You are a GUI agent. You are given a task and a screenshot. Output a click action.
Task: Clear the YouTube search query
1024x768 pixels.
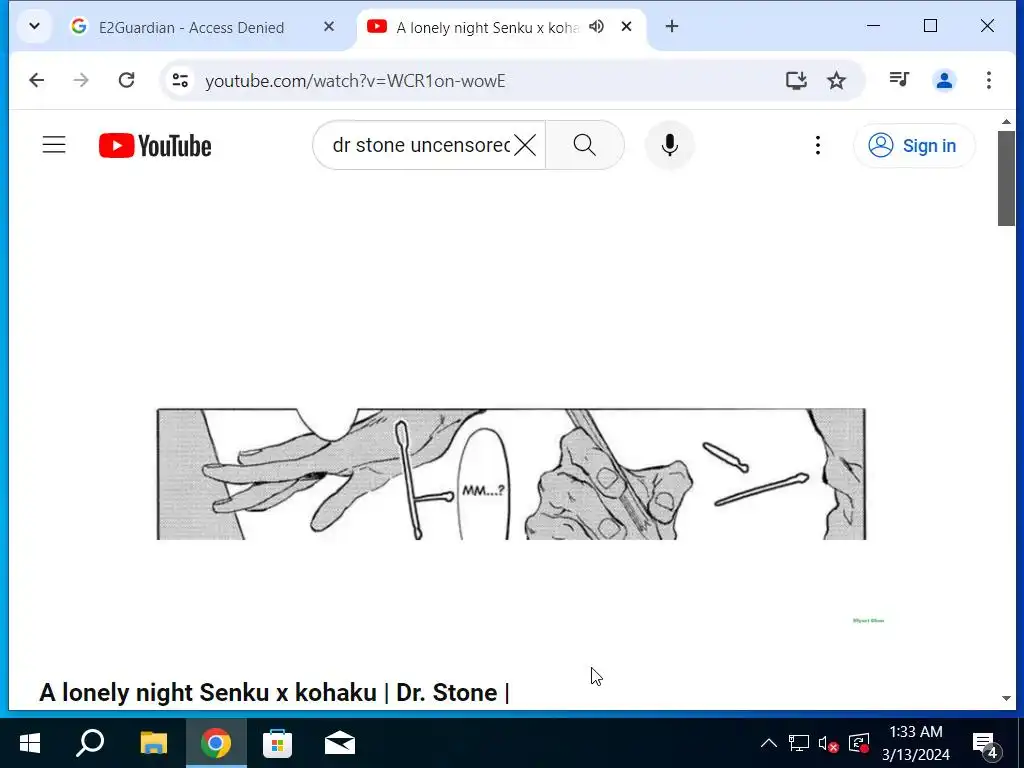click(525, 145)
